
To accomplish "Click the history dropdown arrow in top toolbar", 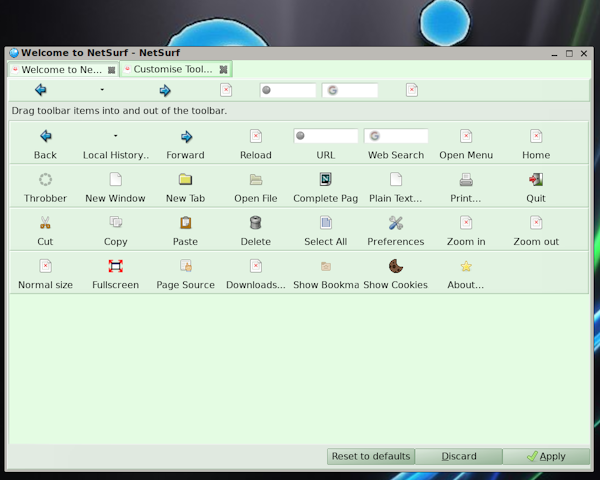I will pyautogui.click(x=102, y=90).
